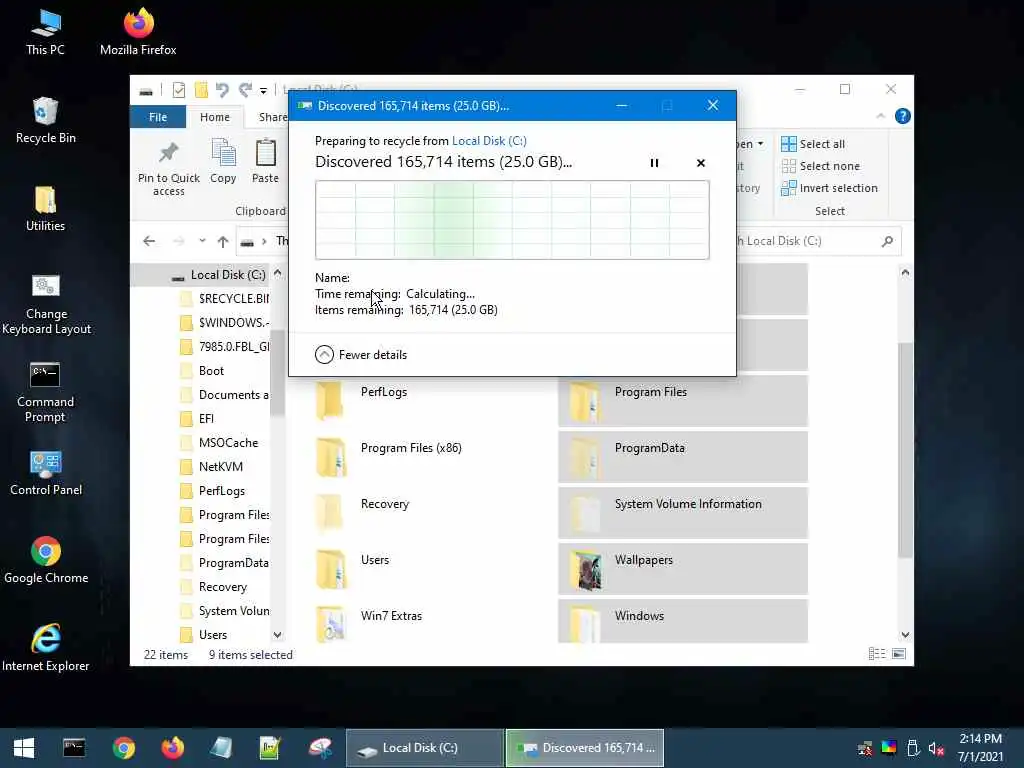
Task: Click the recycle progress graph
Action: [512, 220]
